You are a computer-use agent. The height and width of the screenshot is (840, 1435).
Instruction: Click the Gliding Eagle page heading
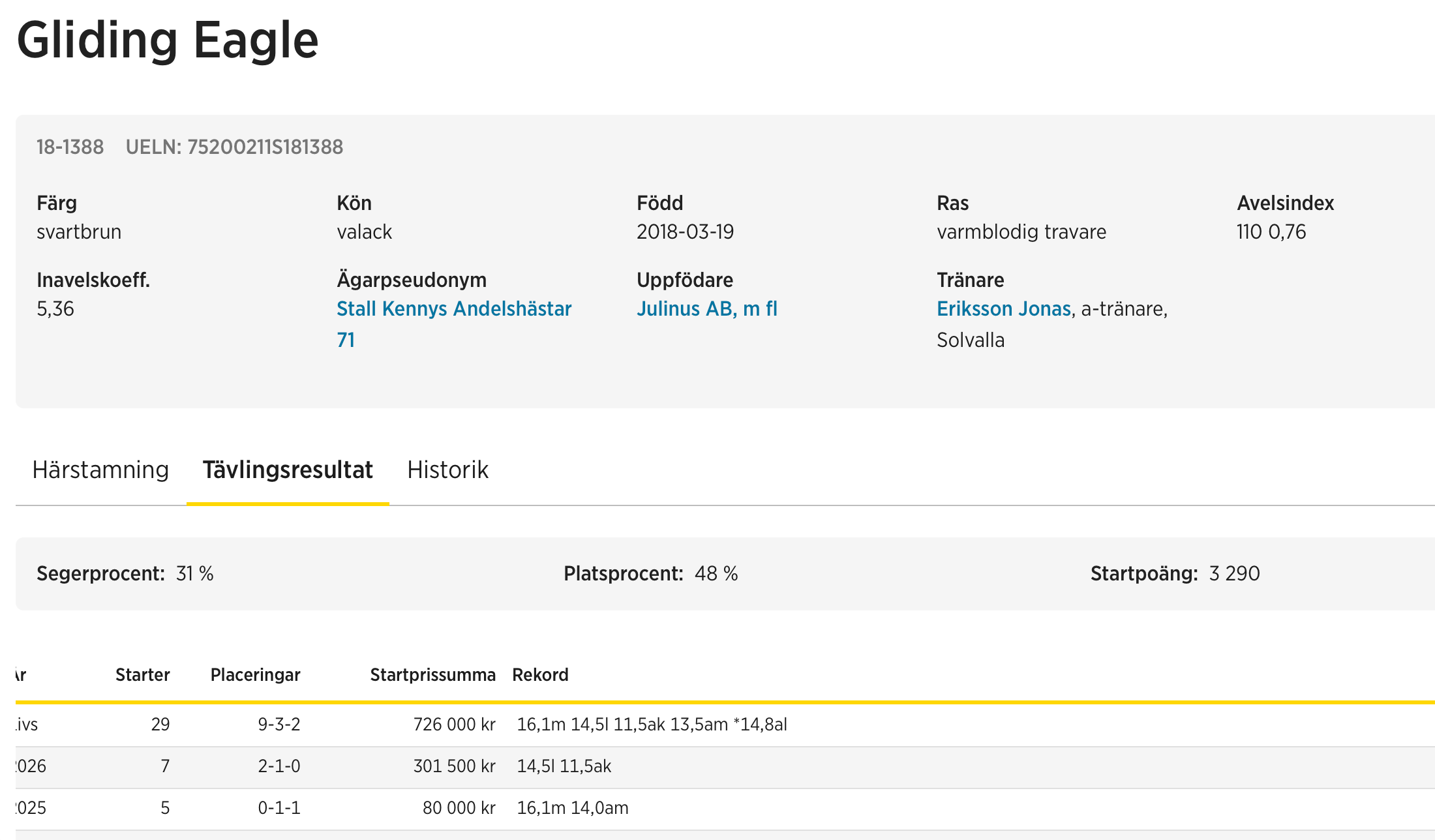click(168, 40)
